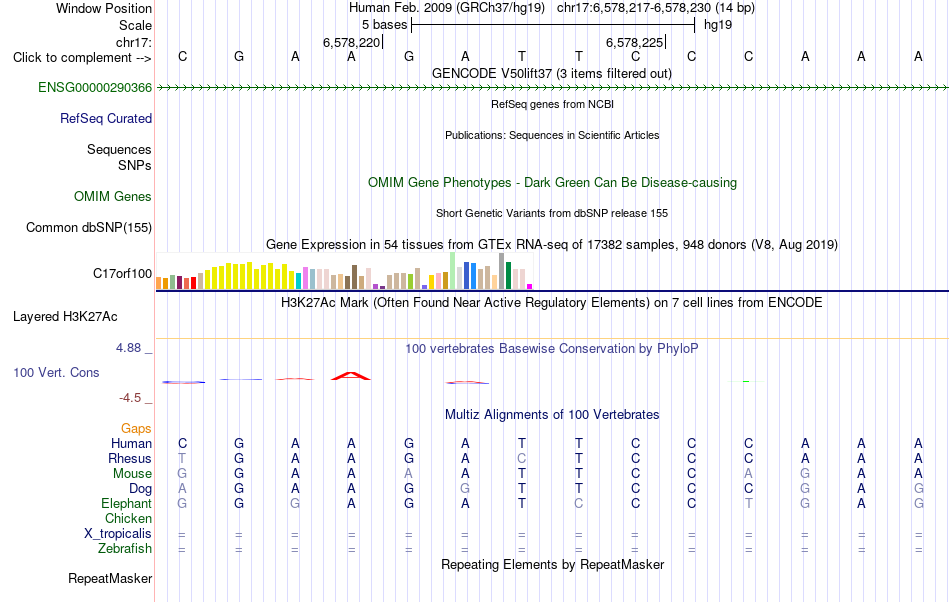Click the small green PhyloP conservation mark
Screen dimensions: 950x602
coord(746,382)
